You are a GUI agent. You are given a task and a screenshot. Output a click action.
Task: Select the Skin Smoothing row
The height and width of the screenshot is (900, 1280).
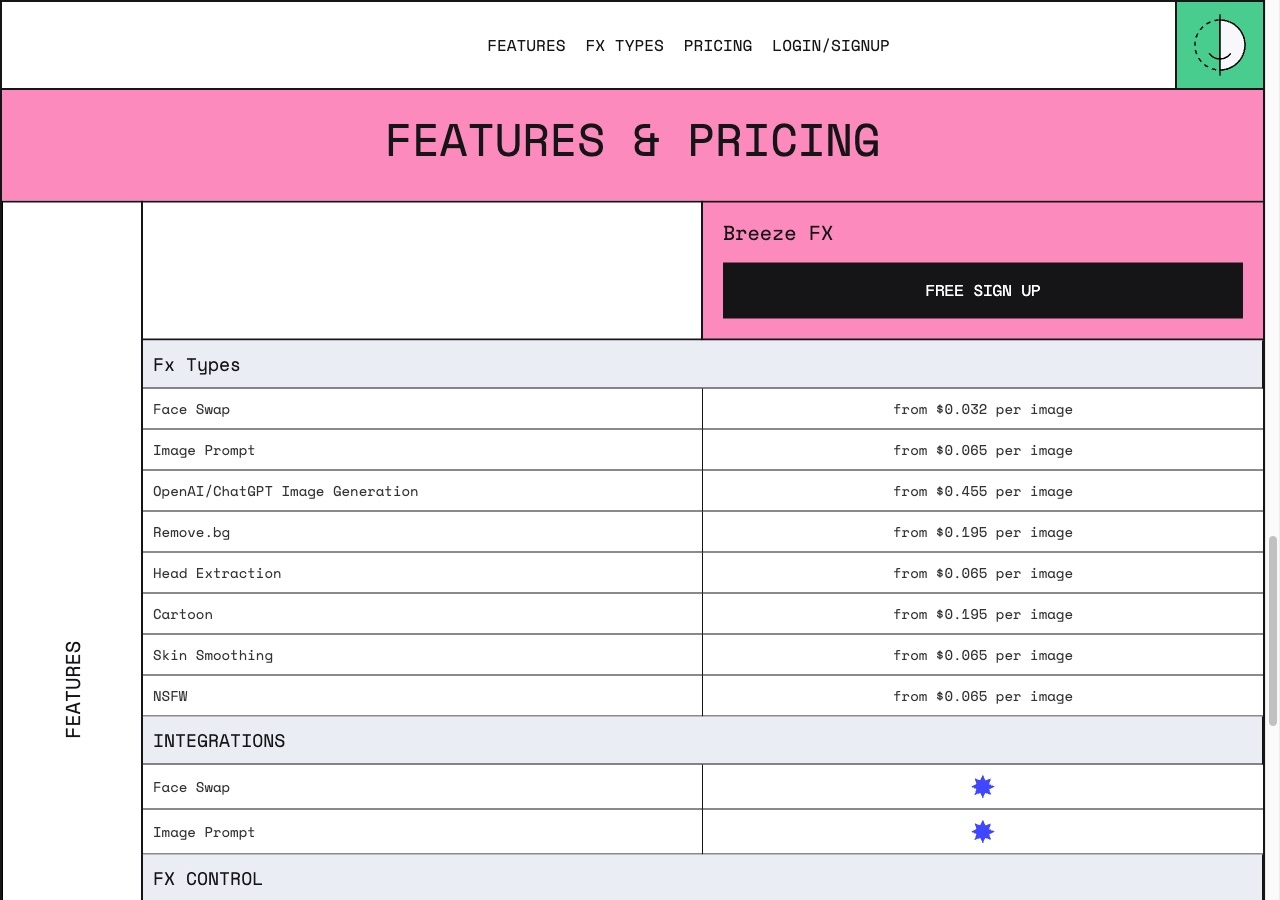pyautogui.click(x=703, y=655)
